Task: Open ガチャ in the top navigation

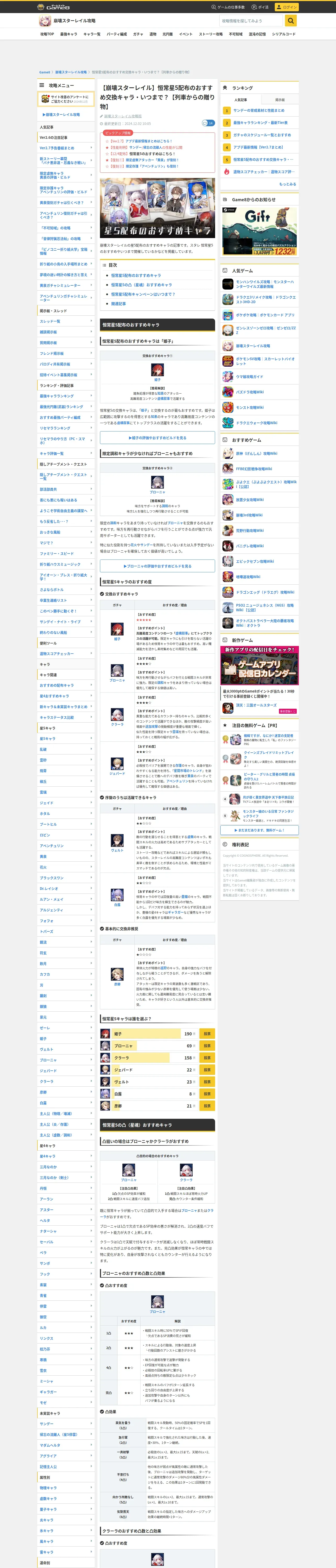Action: [138, 34]
